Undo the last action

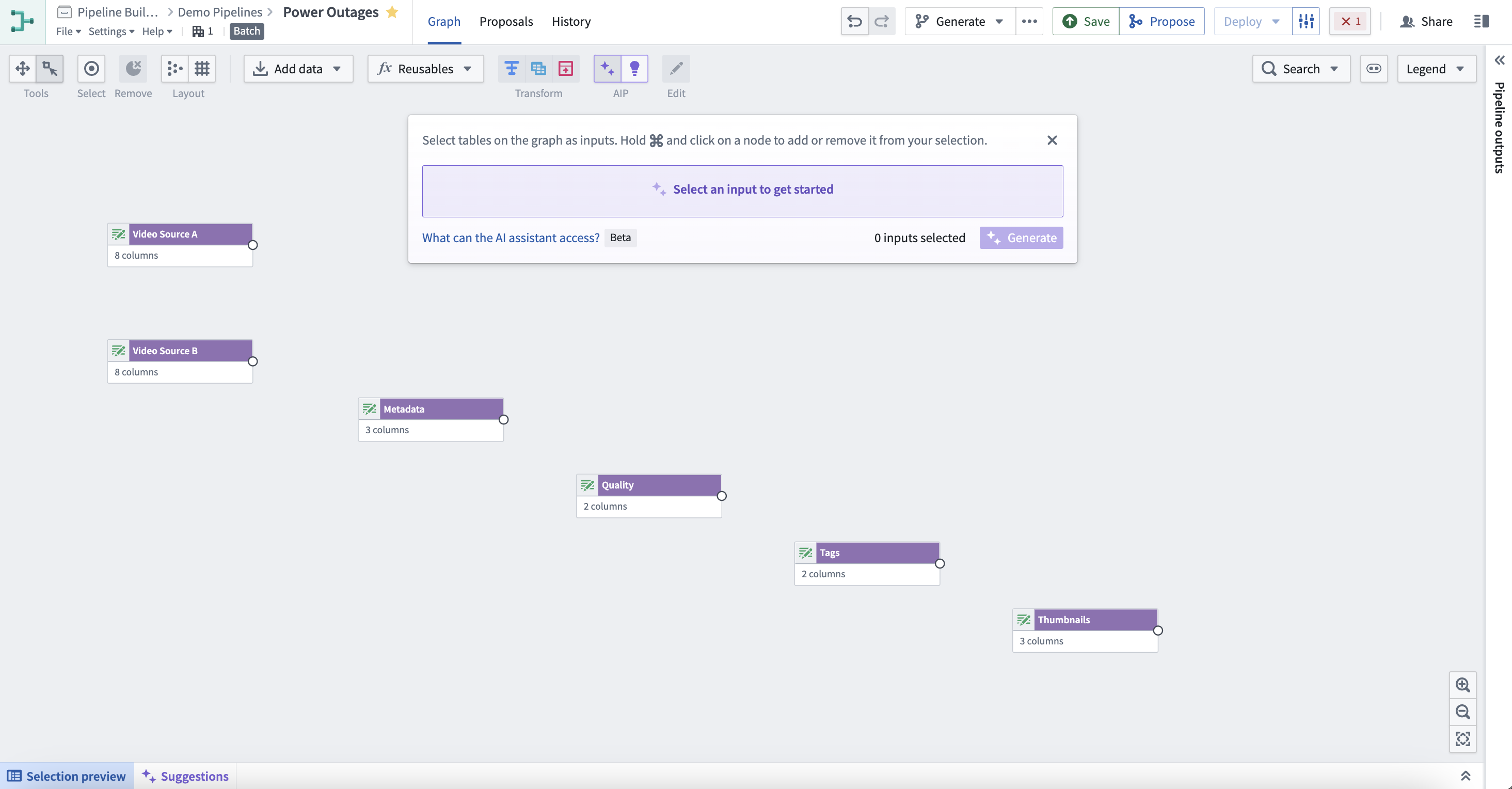pos(855,22)
